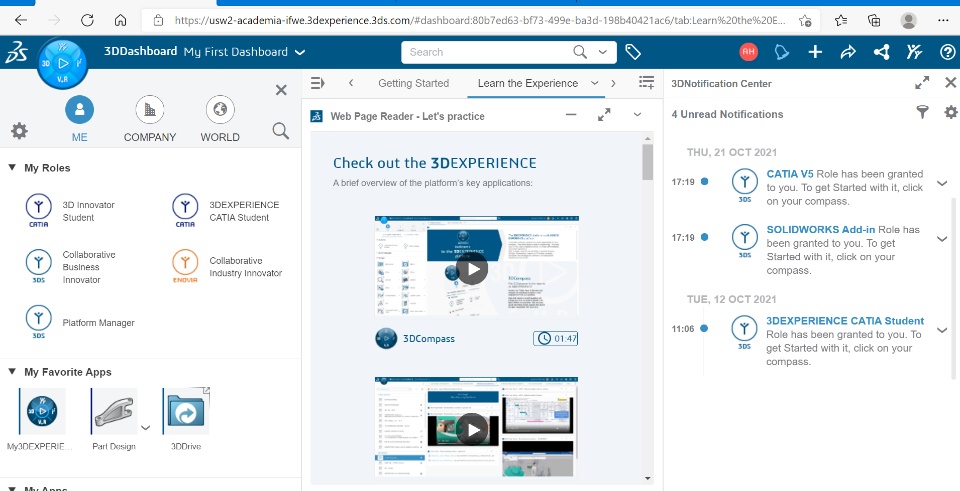Go to next tabs with right arrow
The image size is (960, 491).
[x=613, y=83]
